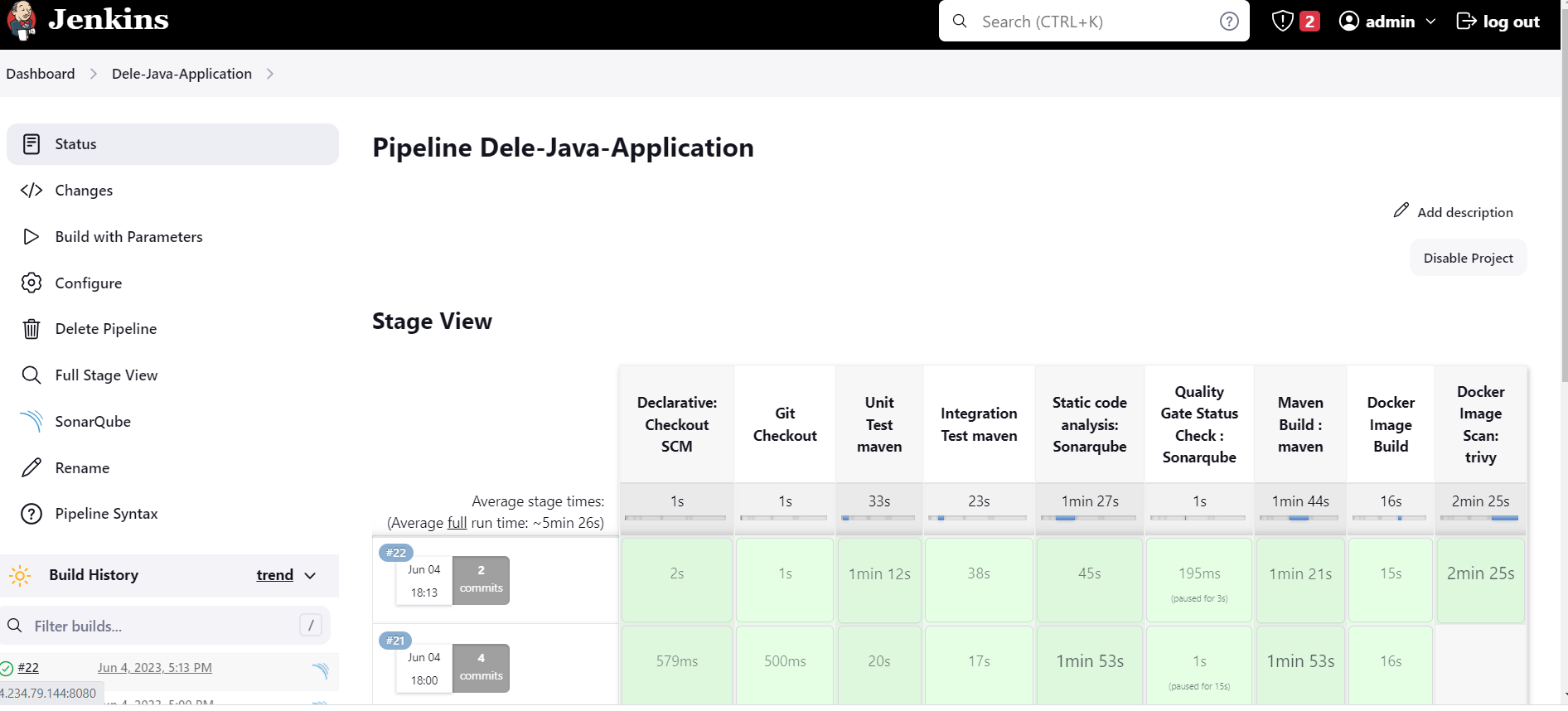Select build #22 Quality Gate 195ms cell
The image size is (1568, 711).
(1199, 580)
